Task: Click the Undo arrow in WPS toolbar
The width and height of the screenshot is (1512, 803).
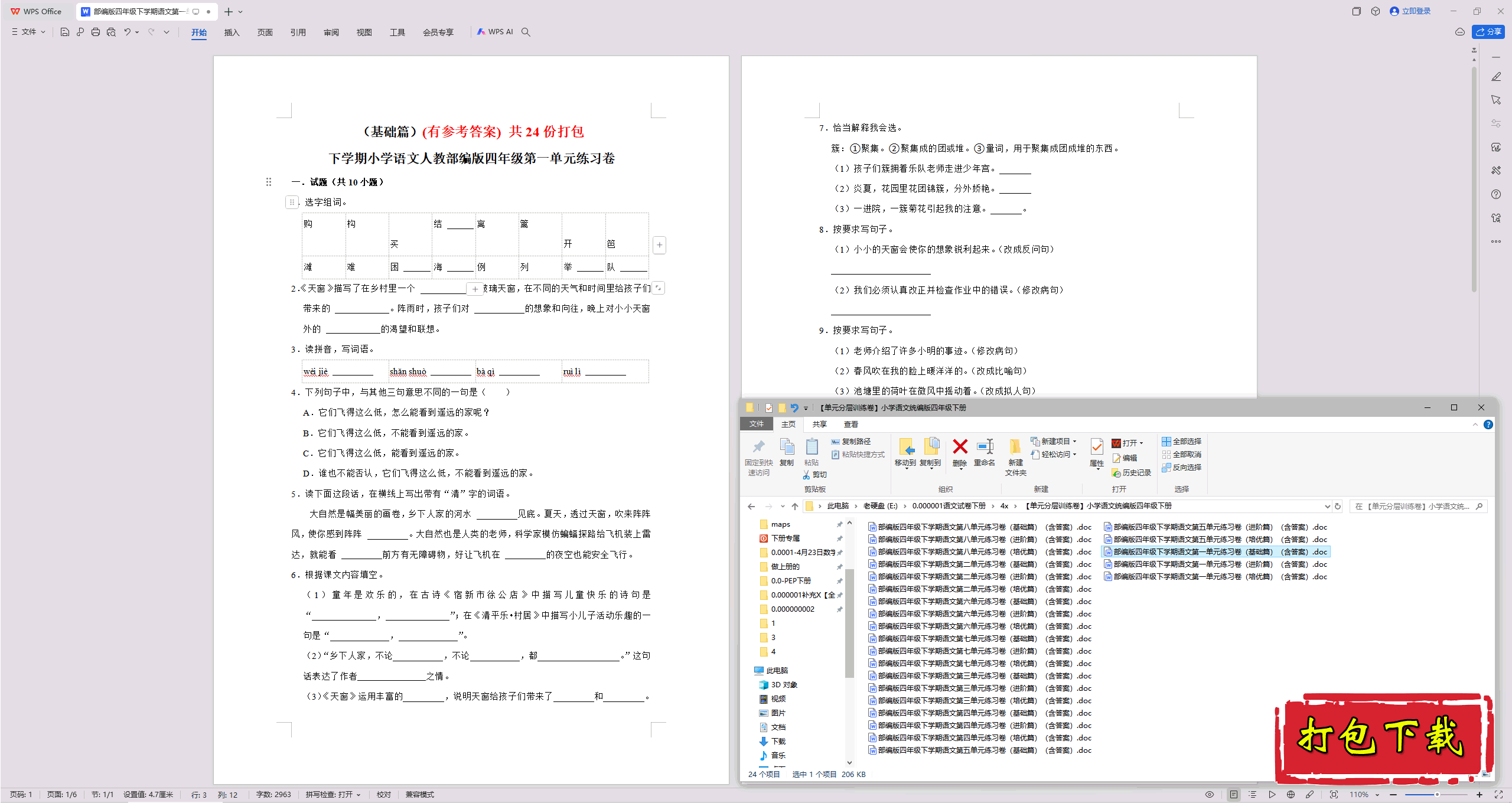Action: (127, 32)
